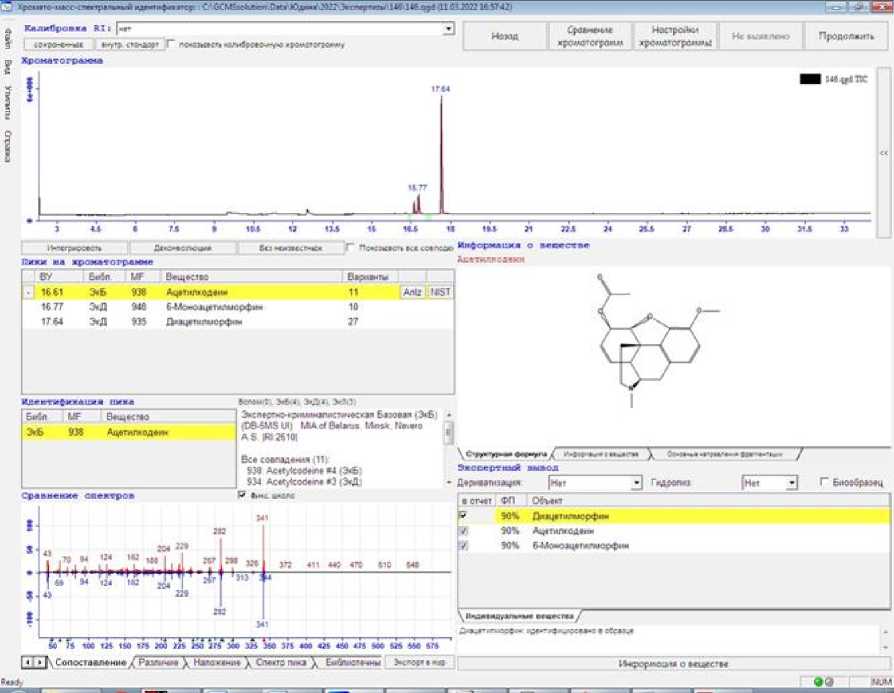The width and height of the screenshot is (894, 693).
Task: Toggle the calibration chromatogram checkbox
Action: 171,44
